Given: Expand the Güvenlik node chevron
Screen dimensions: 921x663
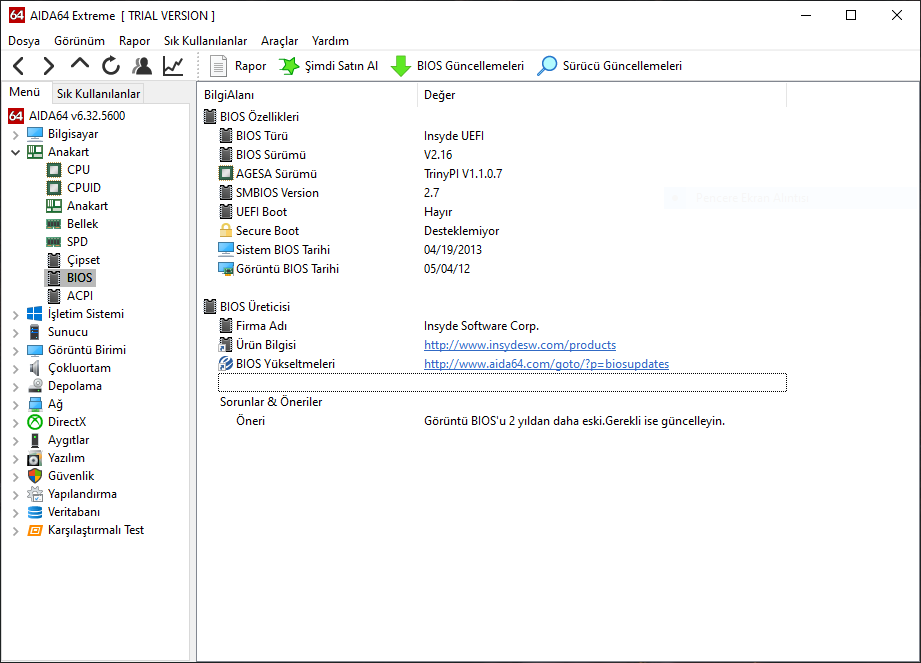Looking at the screenshot, I should point(15,477).
